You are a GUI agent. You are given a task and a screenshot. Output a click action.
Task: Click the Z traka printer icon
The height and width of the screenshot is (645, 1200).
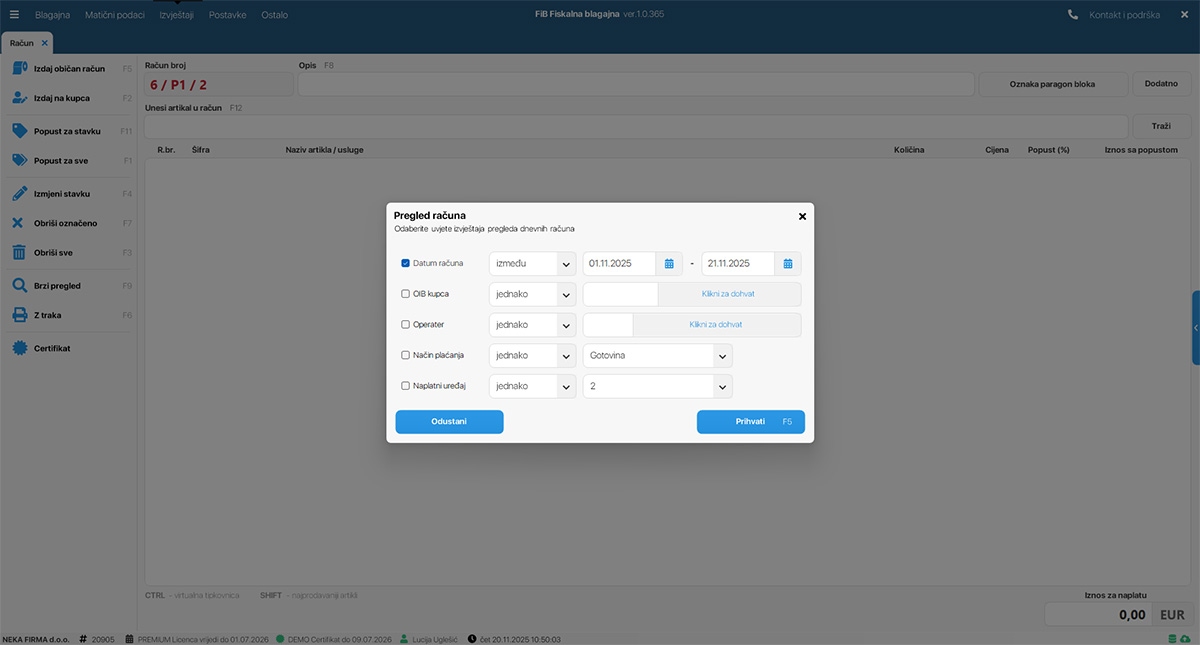tap(19, 315)
